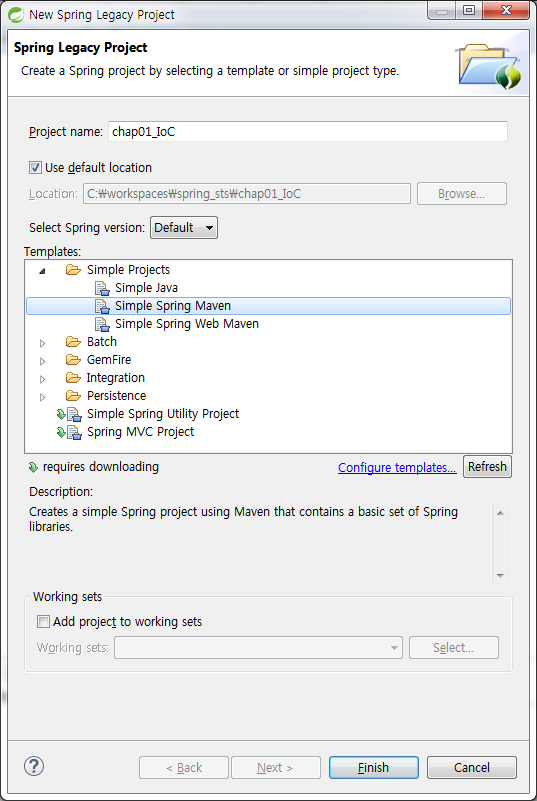The image size is (537, 801).
Task: Maximize the dialog window
Action: coord(469,10)
